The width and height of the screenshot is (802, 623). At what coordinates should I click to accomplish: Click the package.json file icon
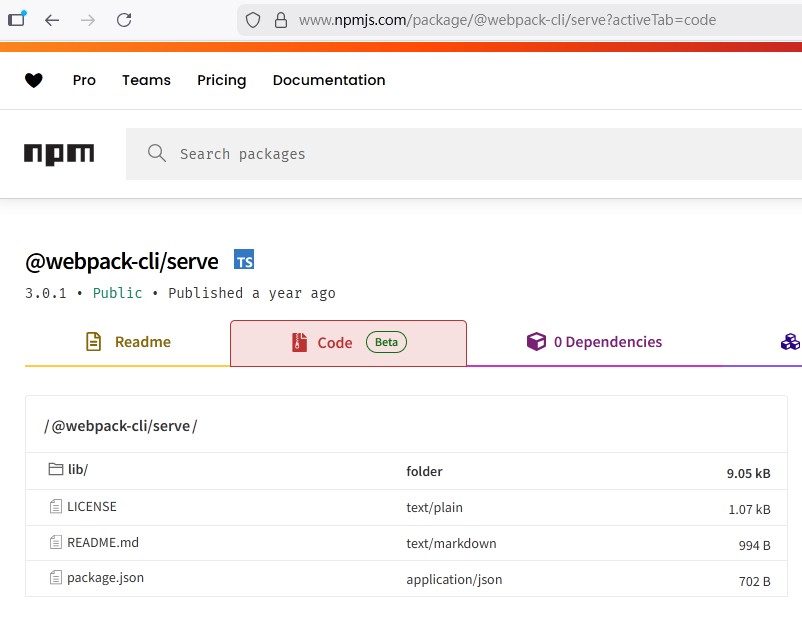tap(56, 577)
